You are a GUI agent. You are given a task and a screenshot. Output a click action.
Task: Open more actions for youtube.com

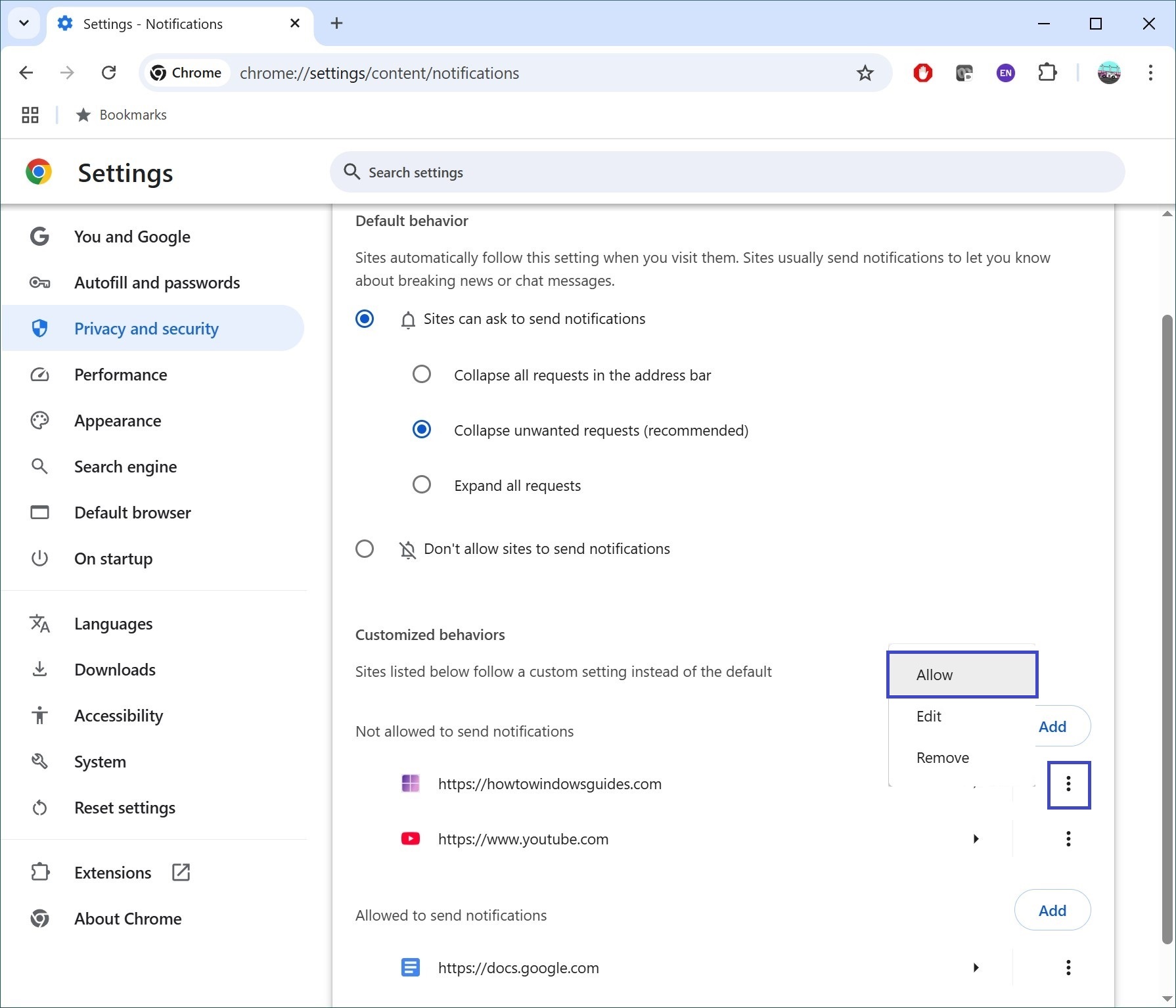(x=1068, y=839)
